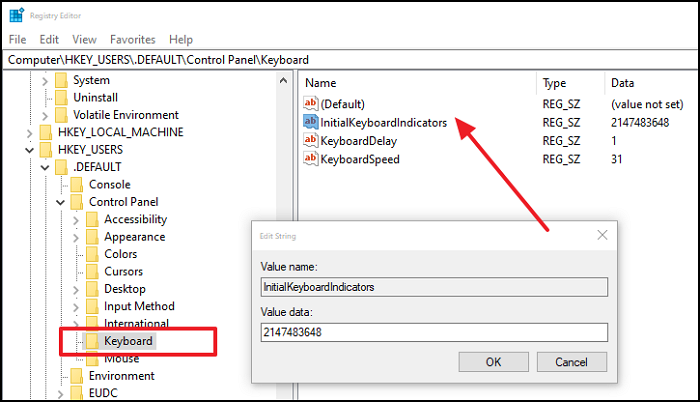Viewport: 700px width, 402px height.
Task: Click the Appearance folder icon
Action: pos(92,237)
